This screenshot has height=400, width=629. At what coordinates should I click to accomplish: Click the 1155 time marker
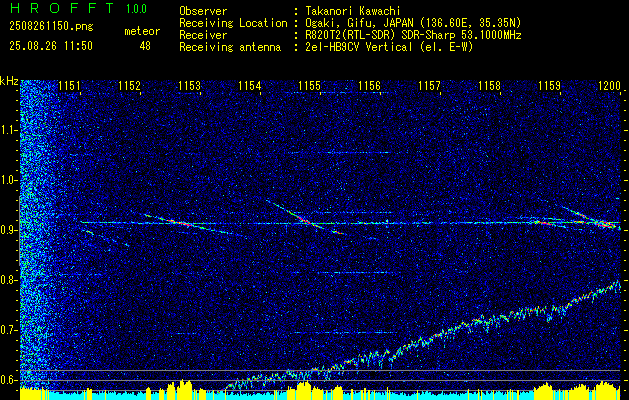click(310, 86)
